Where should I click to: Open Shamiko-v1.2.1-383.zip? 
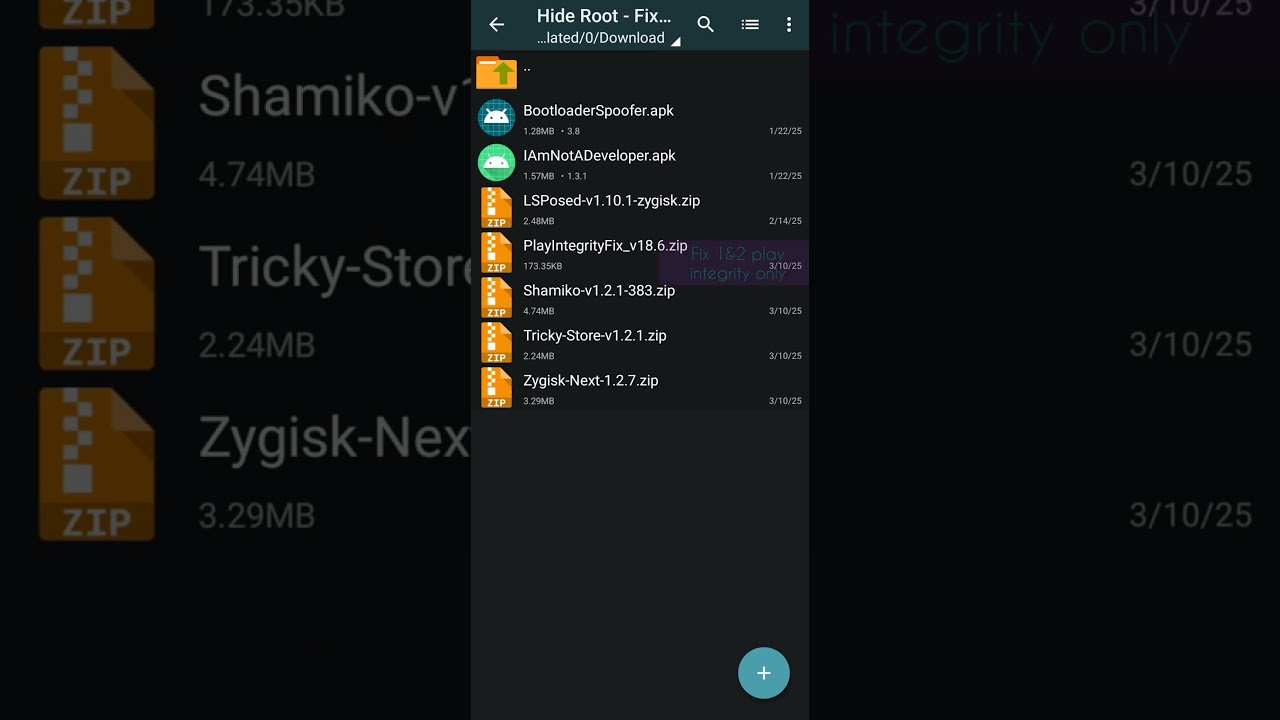point(599,291)
